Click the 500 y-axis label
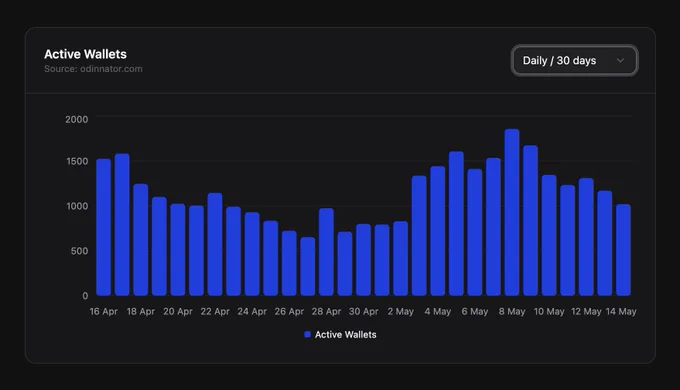680x390 pixels. click(79, 251)
